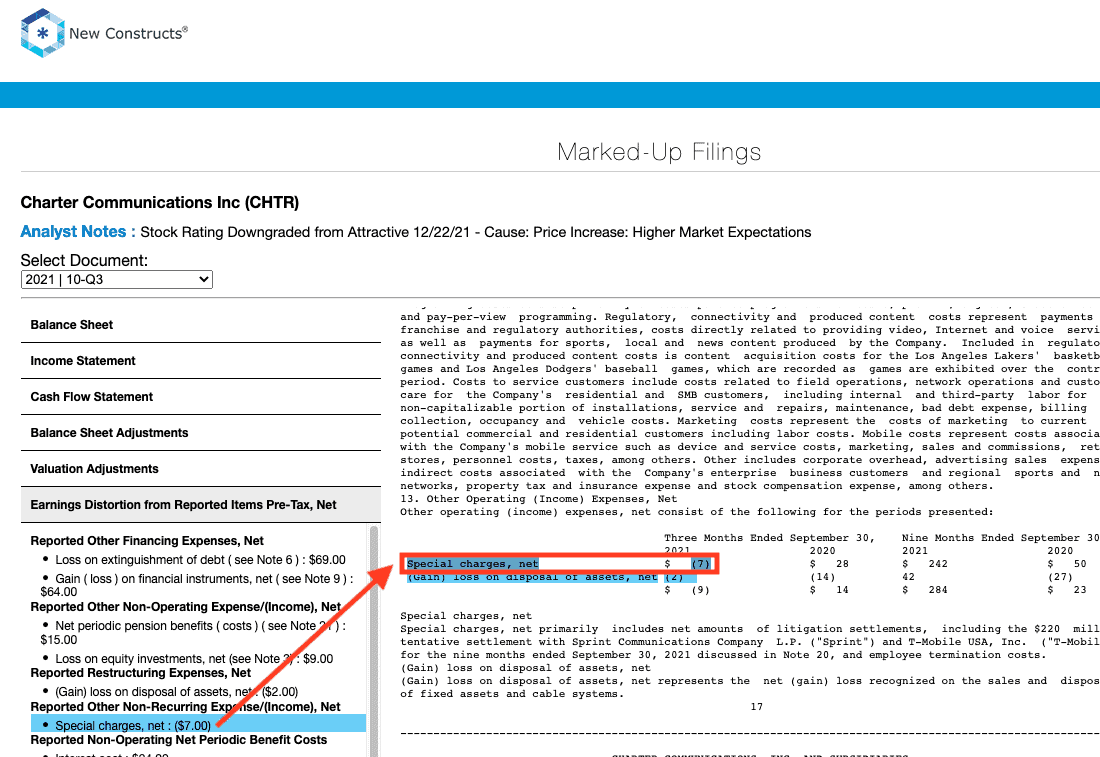Click the New Constructs hexagon logo

pos(43,33)
